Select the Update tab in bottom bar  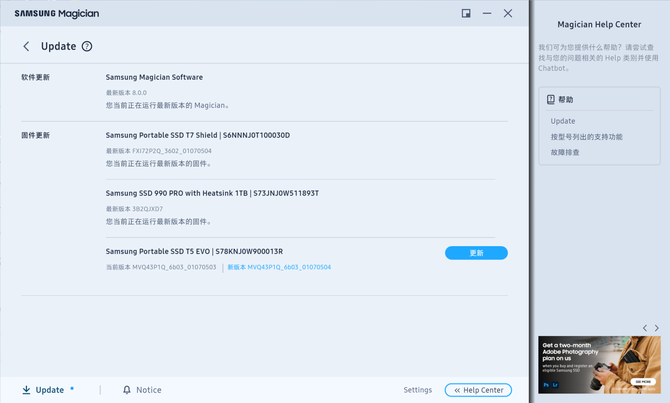(49, 390)
